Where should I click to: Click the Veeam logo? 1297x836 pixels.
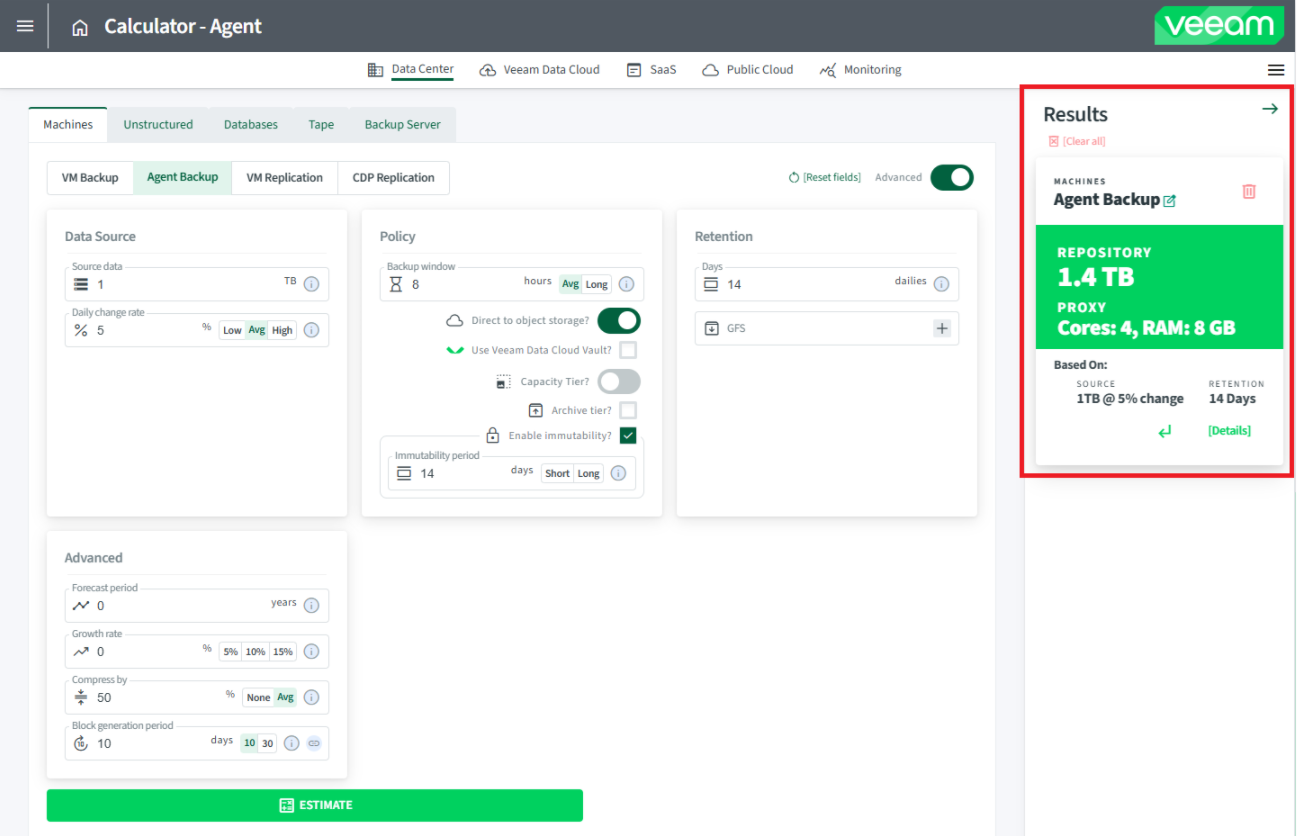point(1219,26)
